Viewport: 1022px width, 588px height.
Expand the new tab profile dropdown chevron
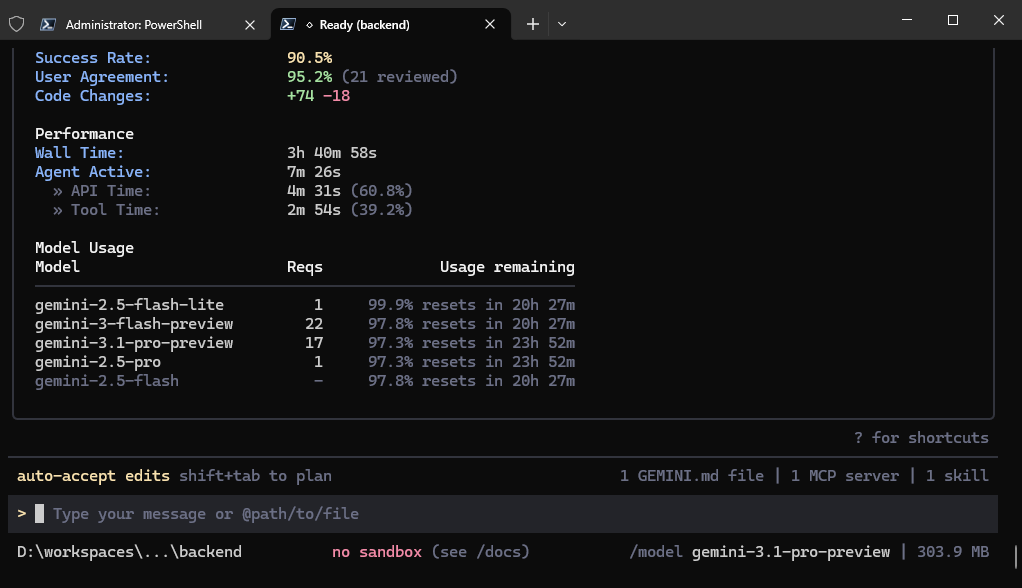(562, 24)
